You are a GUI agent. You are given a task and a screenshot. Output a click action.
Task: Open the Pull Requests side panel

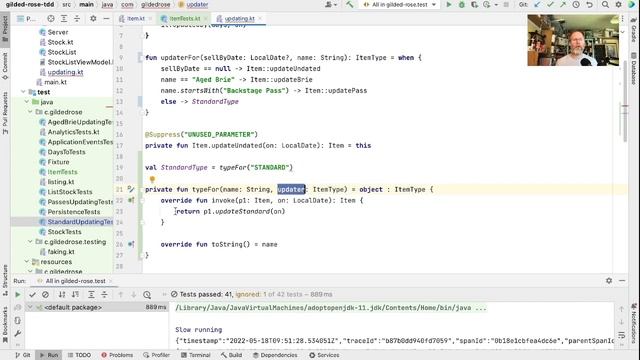coord(5,112)
